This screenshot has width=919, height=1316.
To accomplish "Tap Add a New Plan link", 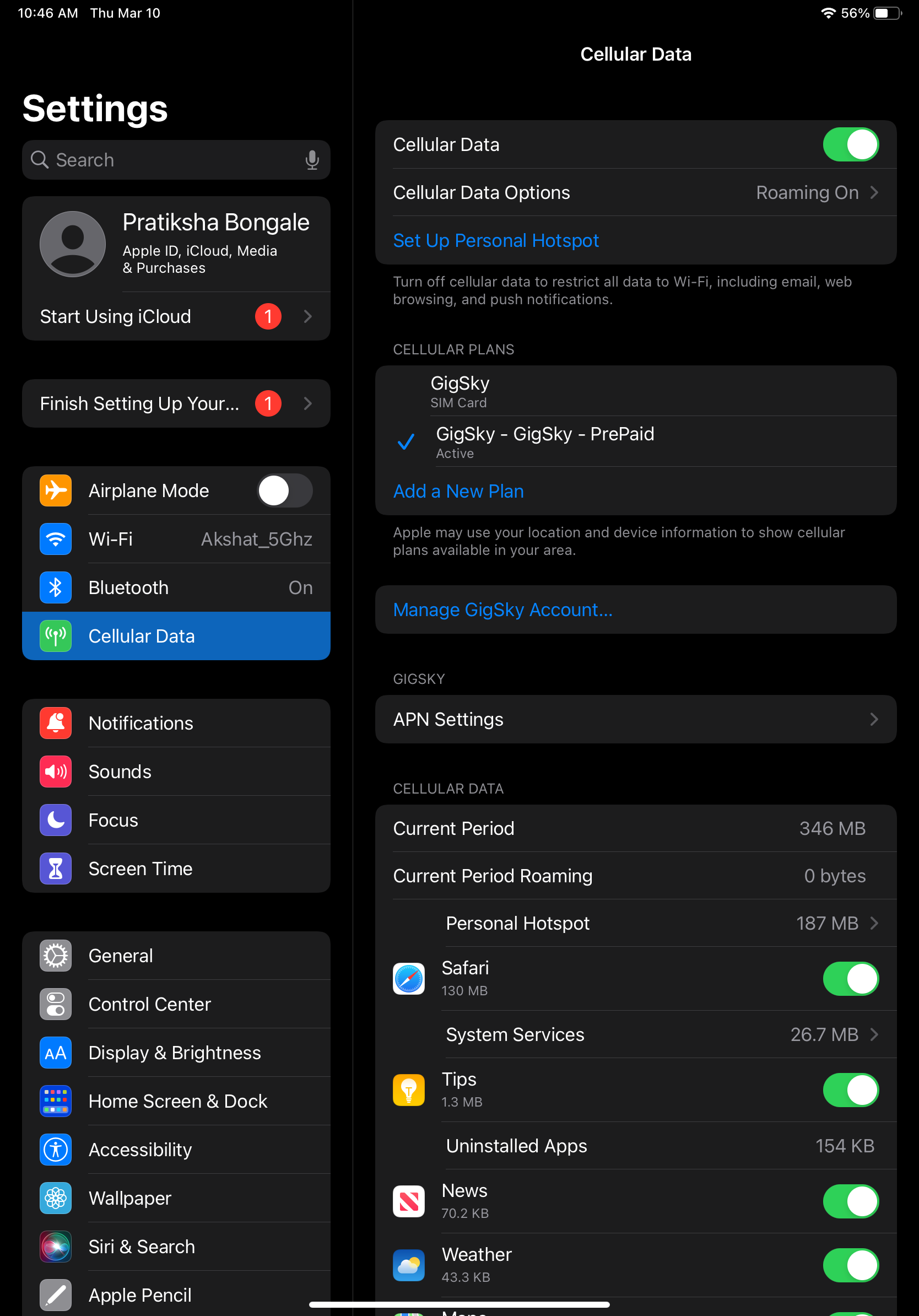I will coord(458,491).
